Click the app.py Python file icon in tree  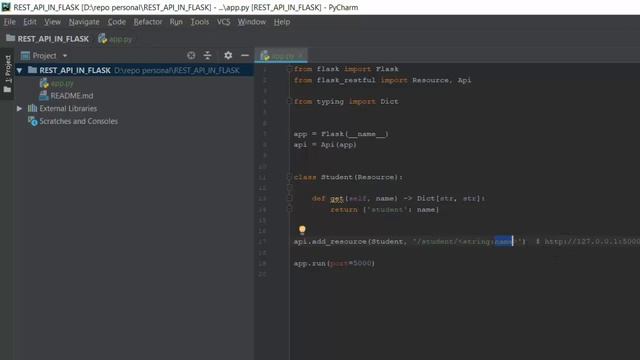tap(44, 83)
